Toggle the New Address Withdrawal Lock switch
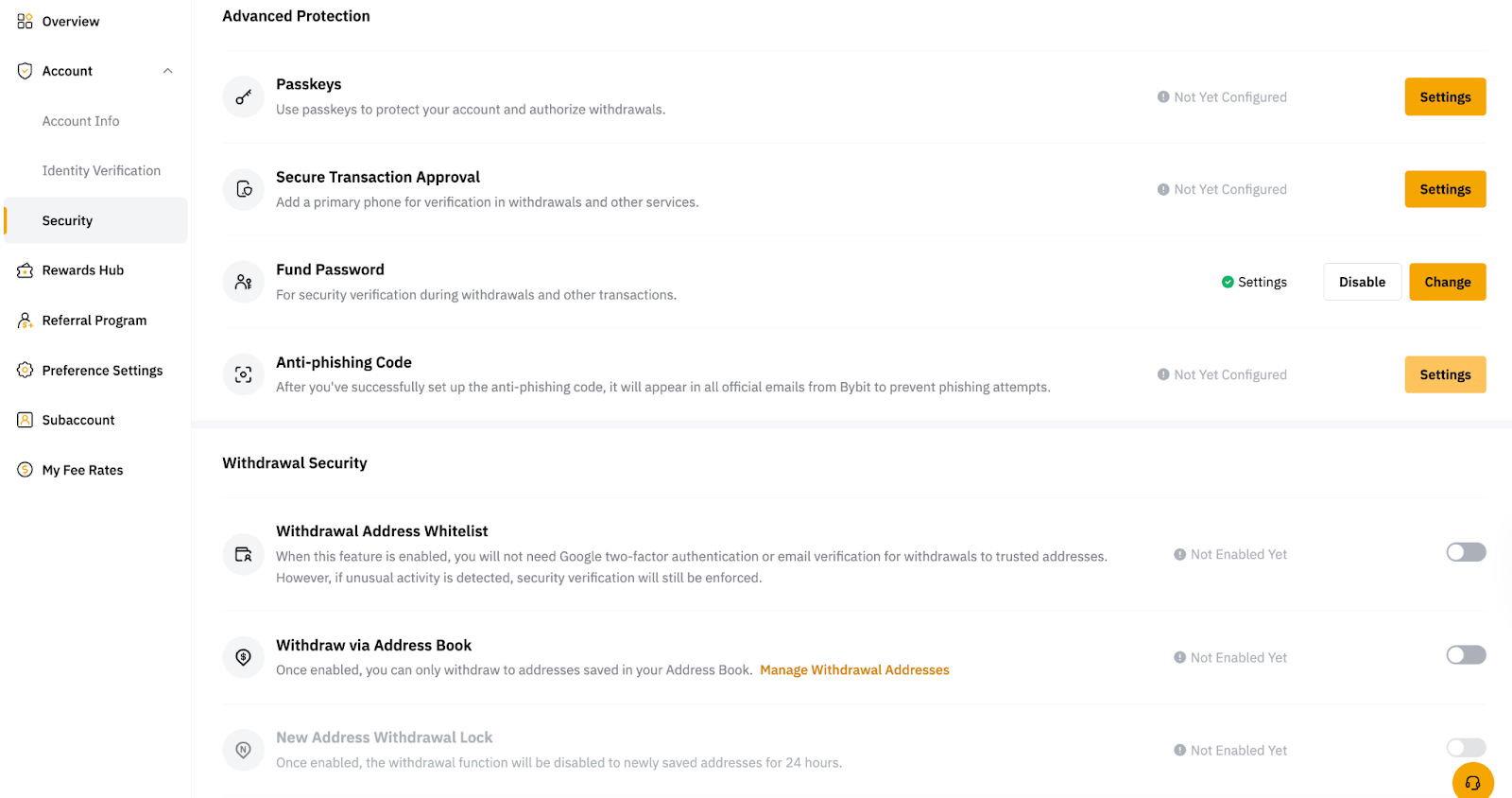1512x798 pixels. (1466, 748)
